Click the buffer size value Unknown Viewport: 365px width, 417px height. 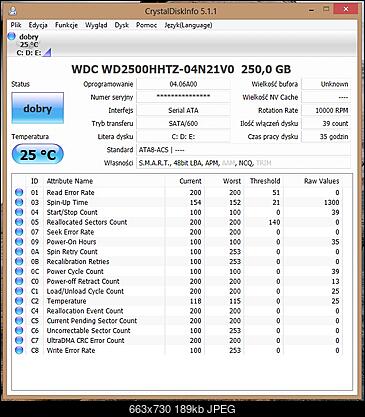[x=326, y=84]
